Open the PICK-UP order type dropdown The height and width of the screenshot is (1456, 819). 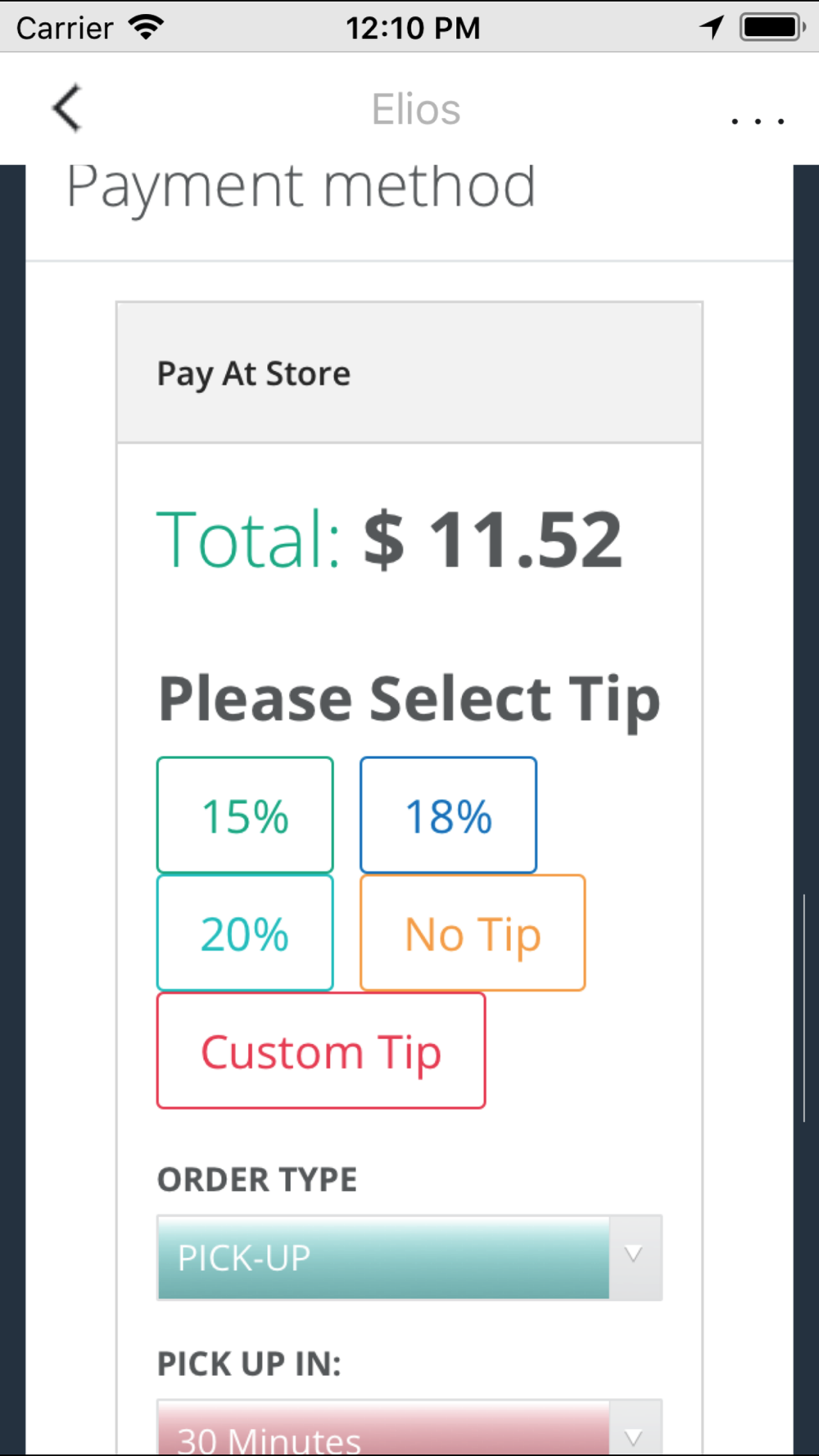point(383,1258)
